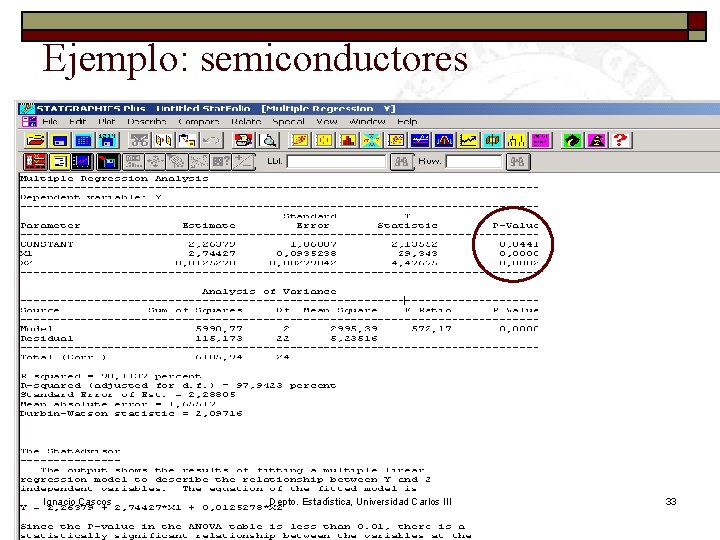Click the Undo arrow icon
The width and height of the screenshot is (720, 540).
coord(211,140)
